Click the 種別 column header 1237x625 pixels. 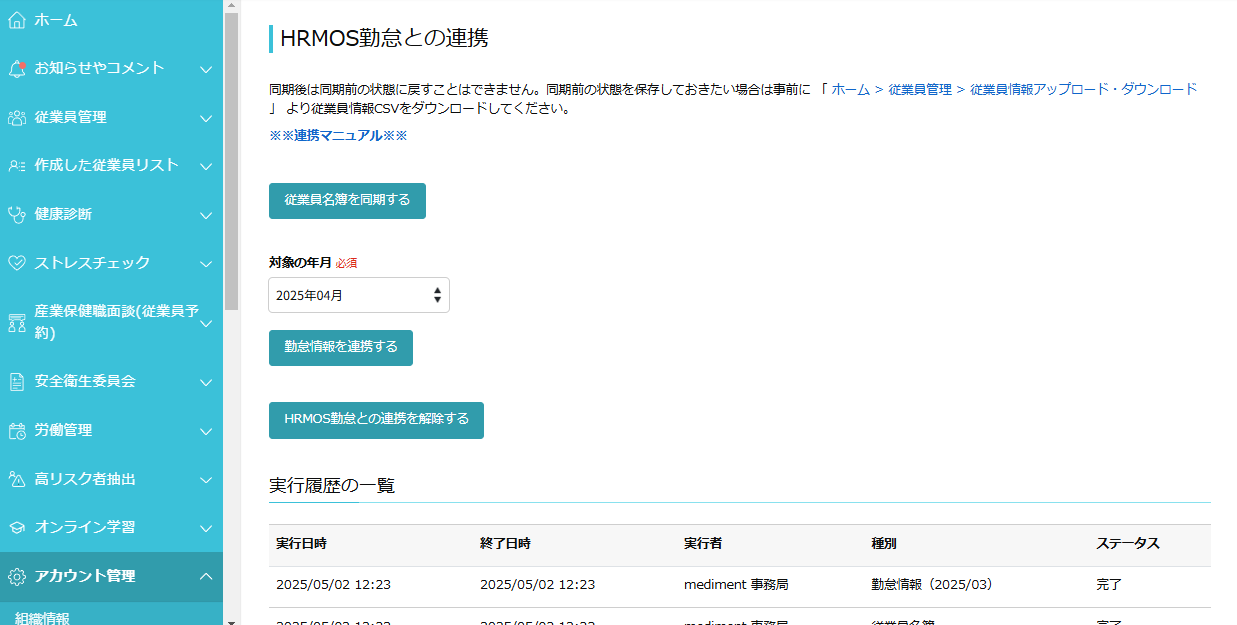884,544
